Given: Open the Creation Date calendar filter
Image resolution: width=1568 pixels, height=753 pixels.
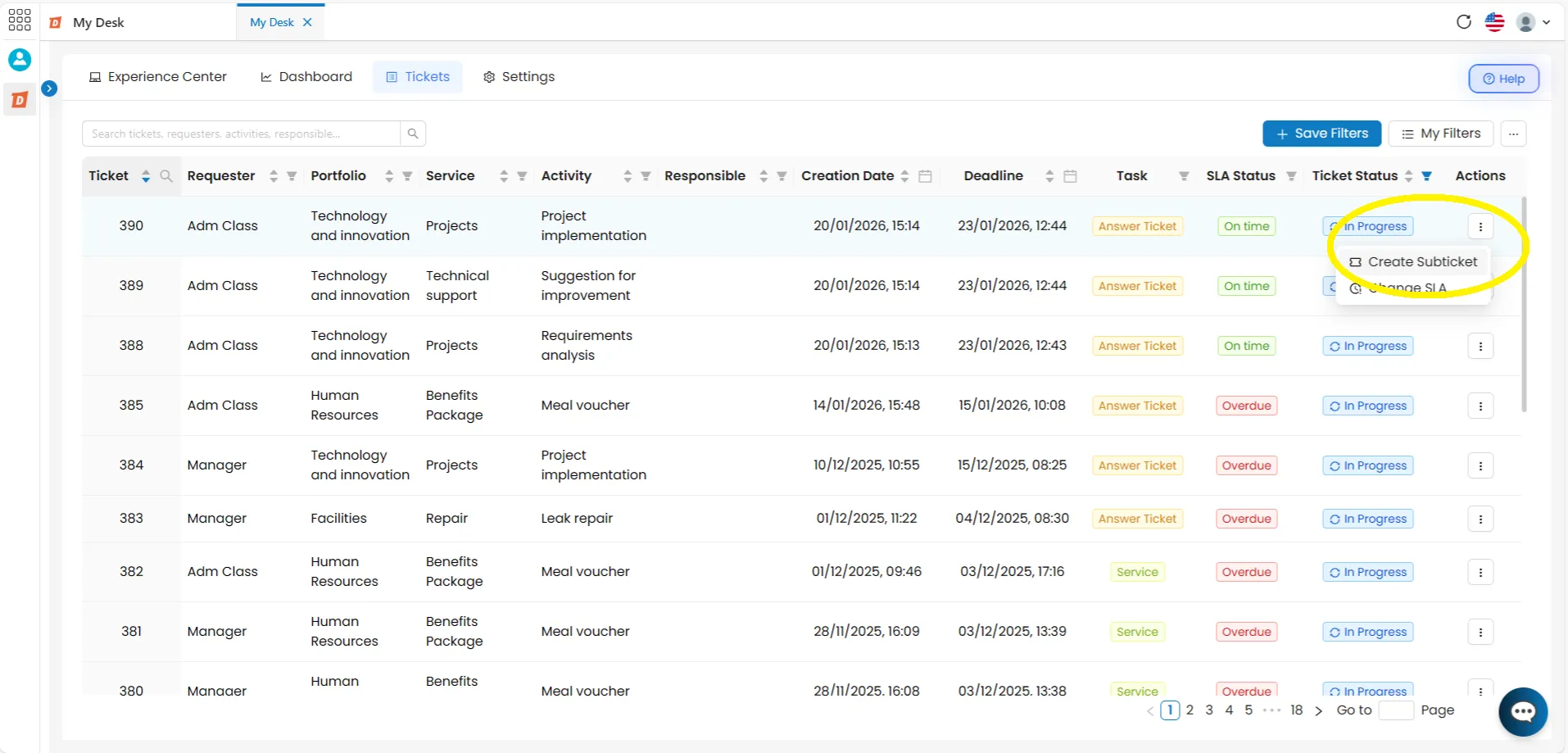Looking at the screenshot, I should coord(926,176).
